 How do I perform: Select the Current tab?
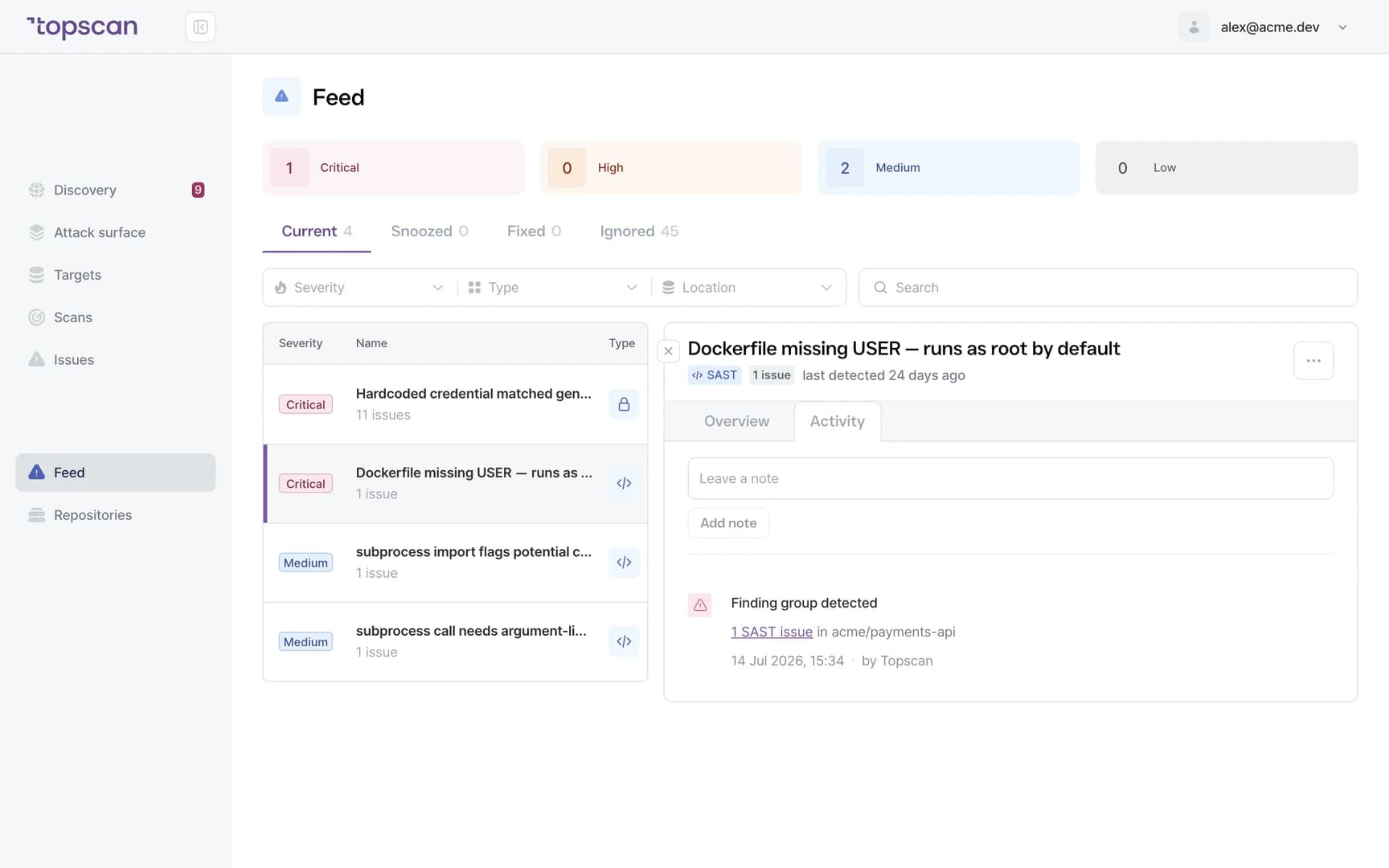click(317, 231)
